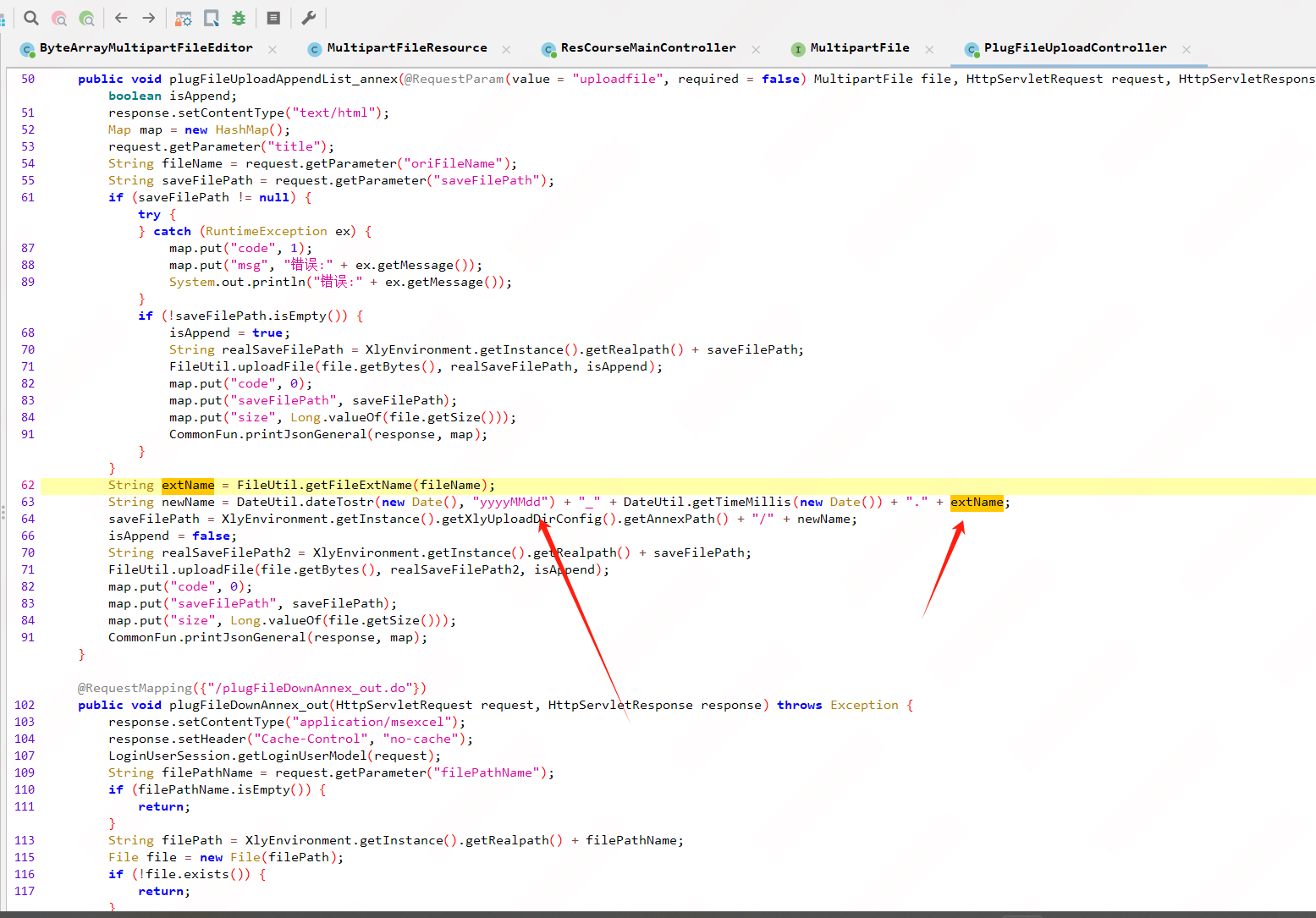The image size is (1316, 918).
Task: Click the "no-cache" string literal
Action: click(x=421, y=739)
